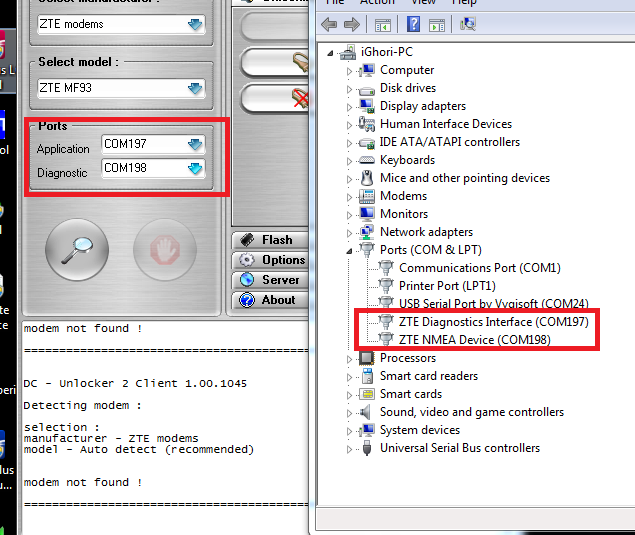
Task: Expand the Monitors category
Action: [349, 215]
